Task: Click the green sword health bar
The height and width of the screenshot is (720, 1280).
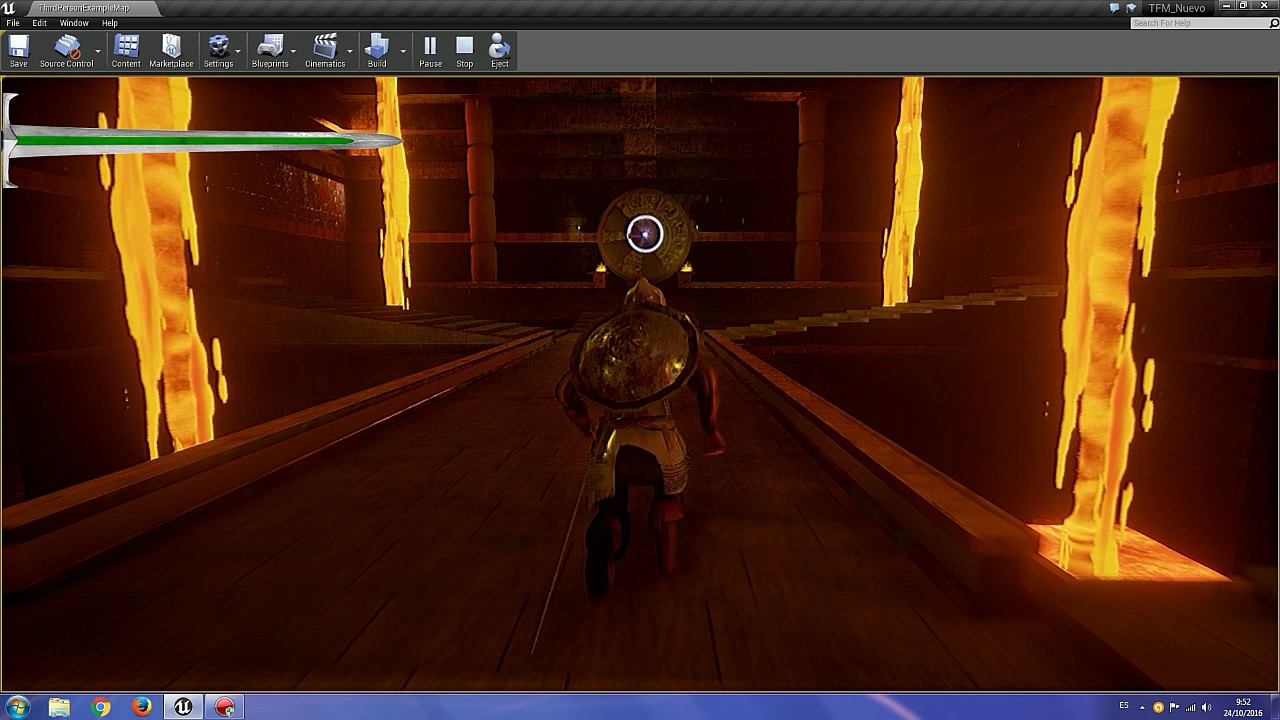Action: pyautogui.click(x=203, y=140)
